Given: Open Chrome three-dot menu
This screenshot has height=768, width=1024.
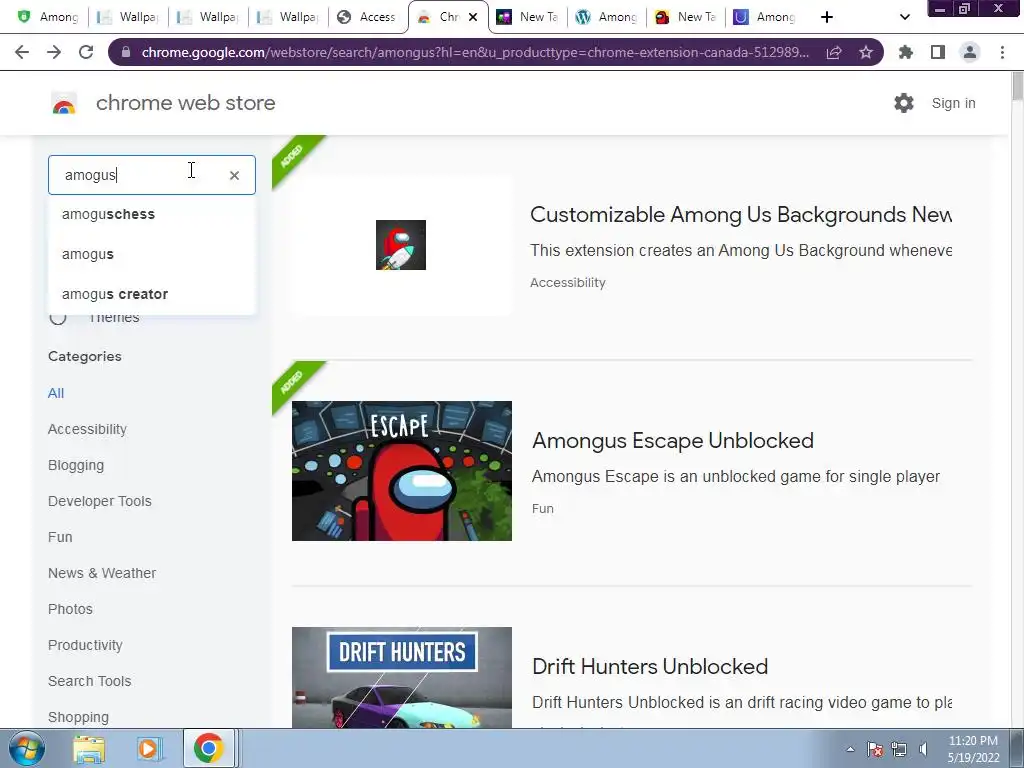Looking at the screenshot, I should click(1002, 52).
